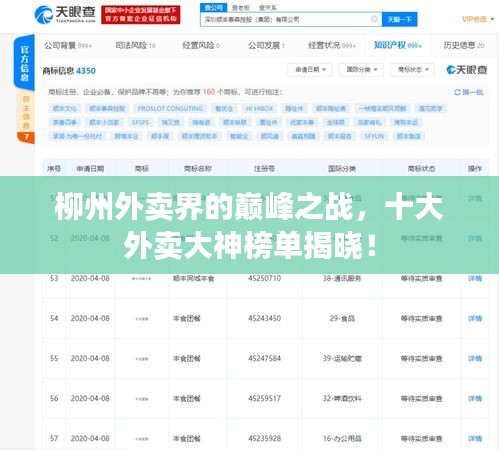Switch to the 历史信息 tab
This screenshot has width=499, height=450.
click(463, 45)
